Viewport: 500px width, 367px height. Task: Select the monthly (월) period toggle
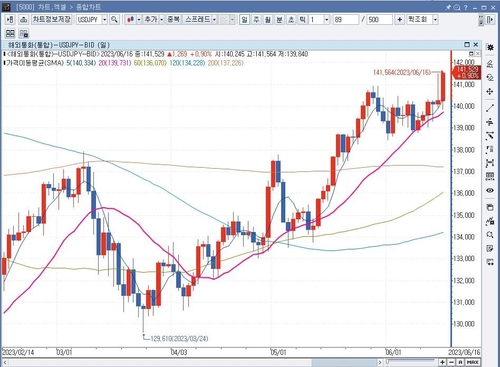coord(268,20)
